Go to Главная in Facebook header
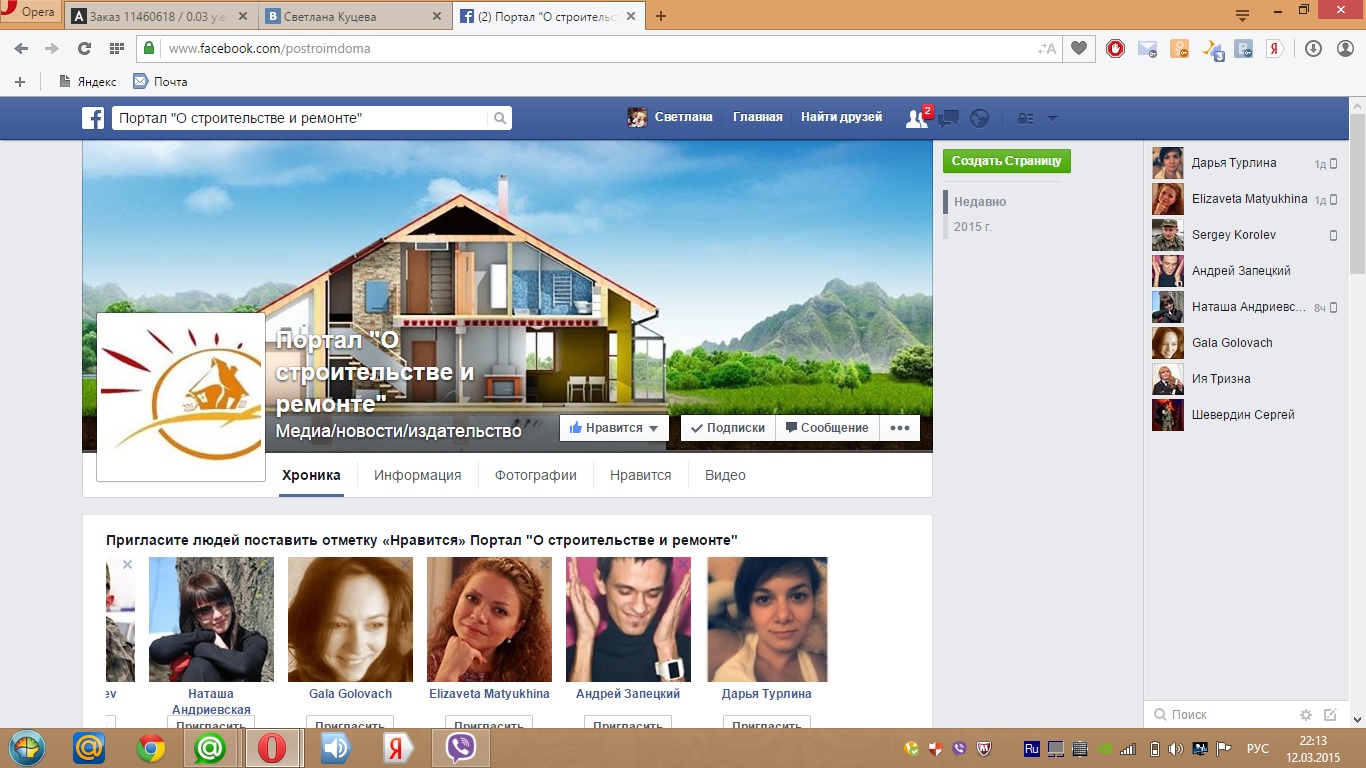The width and height of the screenshot is (1366, 768). (x=758, y=117)
